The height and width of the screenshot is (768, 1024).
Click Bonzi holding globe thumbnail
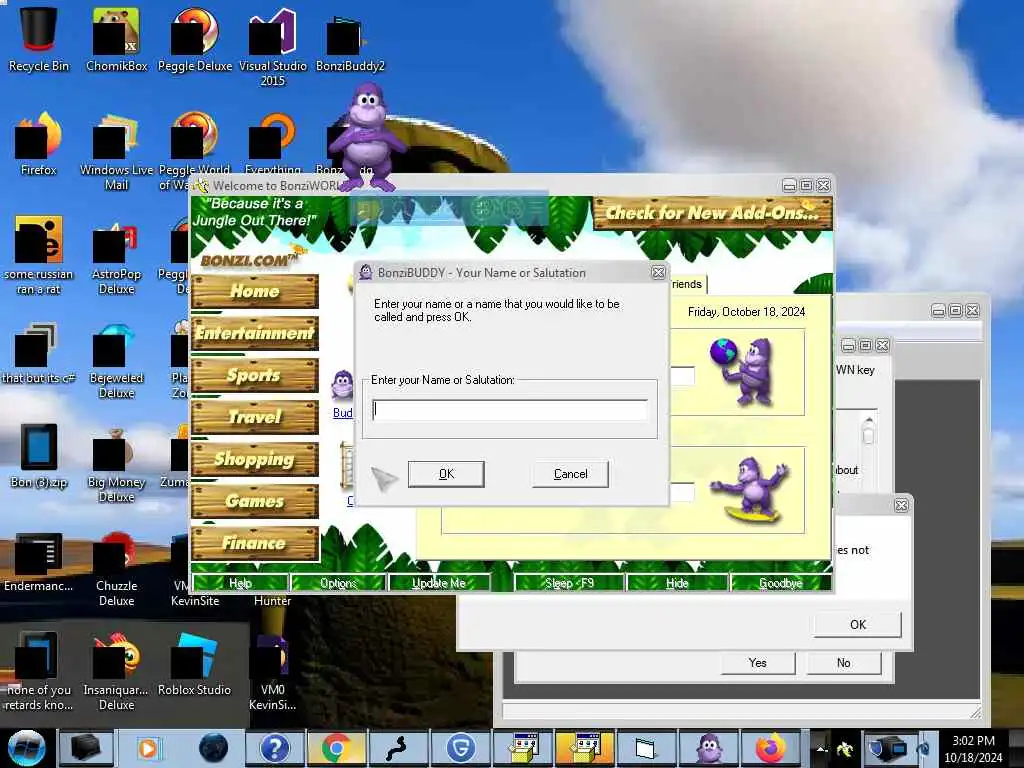pos(742,372)
